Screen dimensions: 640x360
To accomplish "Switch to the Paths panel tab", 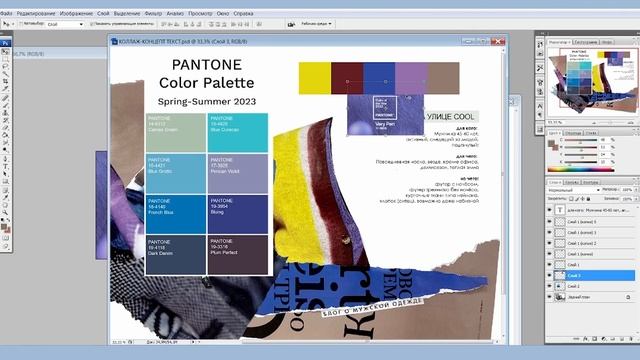I will click(591, 182).
